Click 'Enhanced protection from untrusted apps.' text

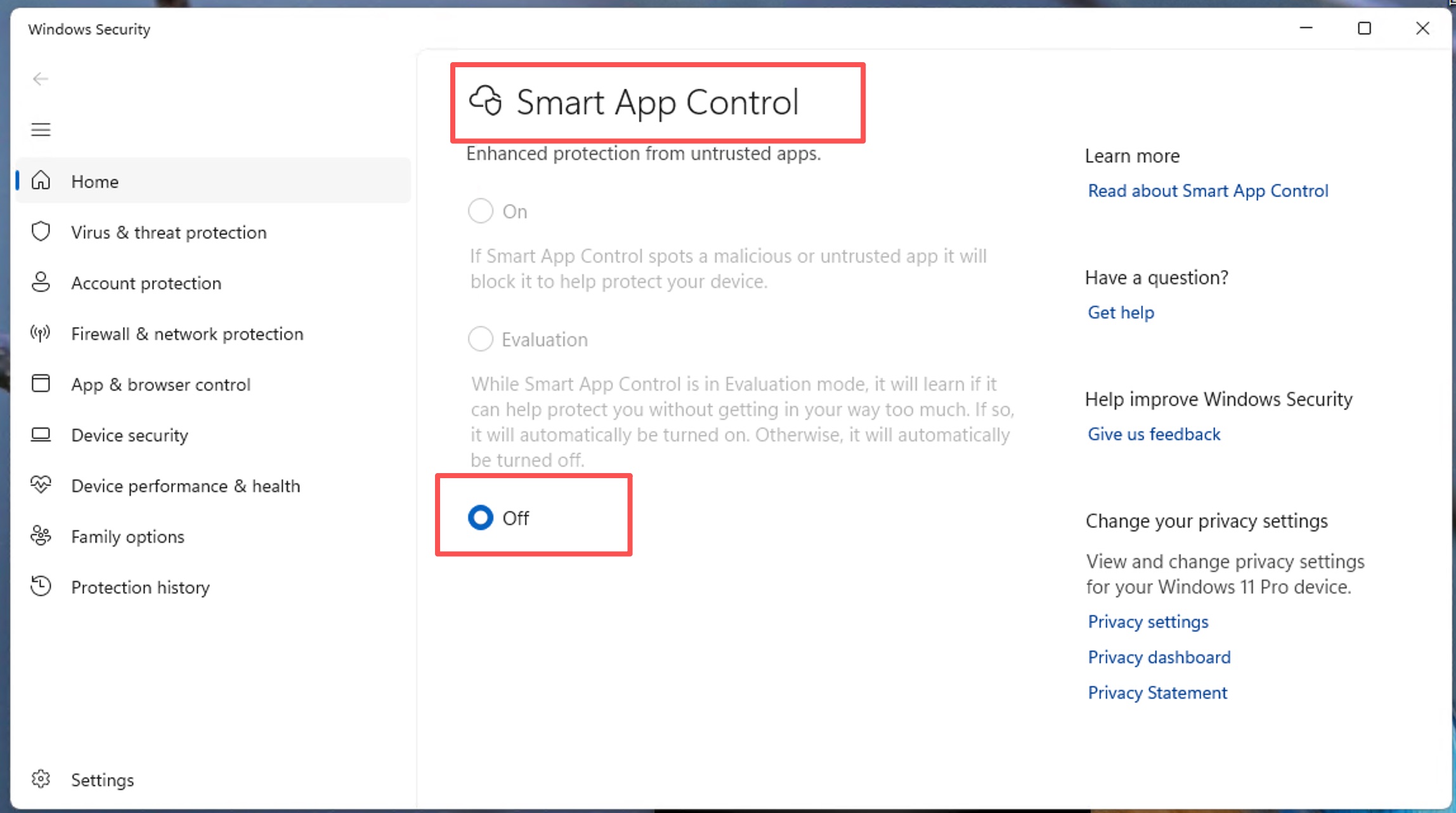point(644,154)
